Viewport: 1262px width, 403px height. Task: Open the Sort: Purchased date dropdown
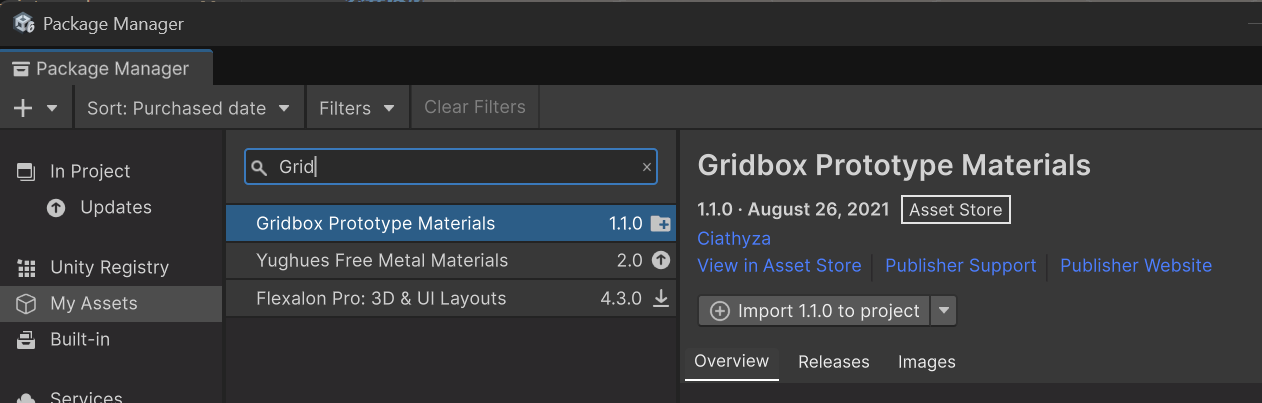click(x=188, y=108)
